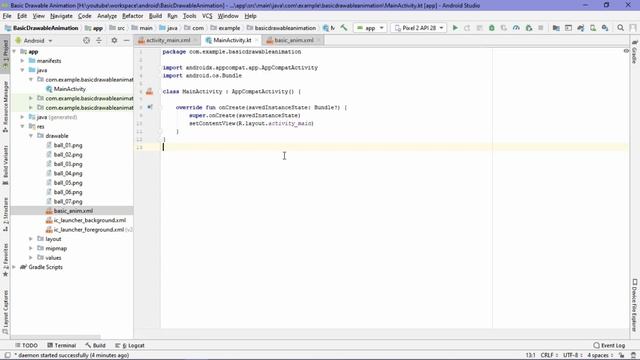The image size is (640, 360).
Task: Start debugging with the bug icon
Action: point(492,28)
